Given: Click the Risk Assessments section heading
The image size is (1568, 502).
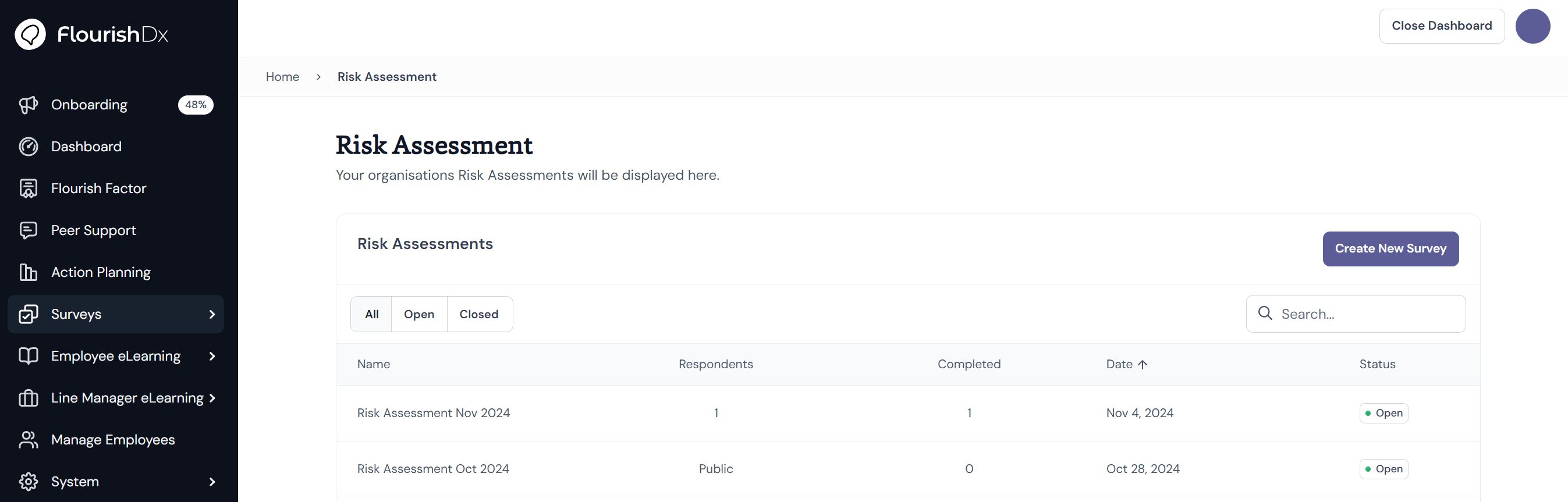Looking at the screenshot, I should tap(425, 244).
